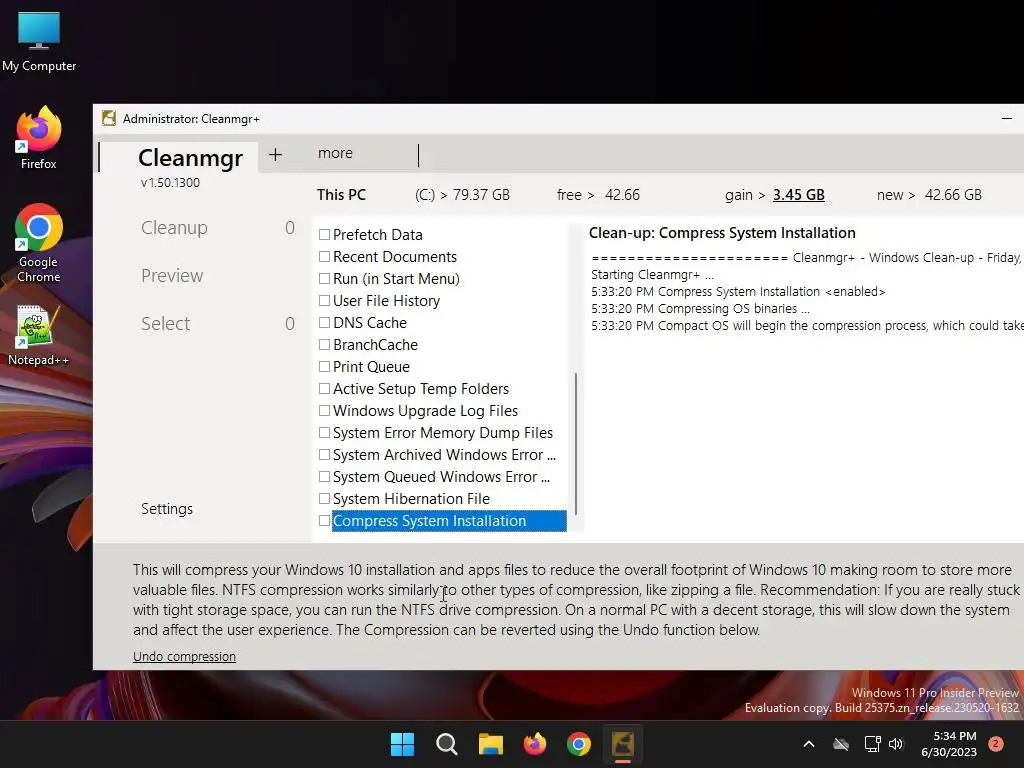This screenshot has width=1024, height=768.
Task: Open the Google Chrome desktop shortcut
Action: point(39,243)
